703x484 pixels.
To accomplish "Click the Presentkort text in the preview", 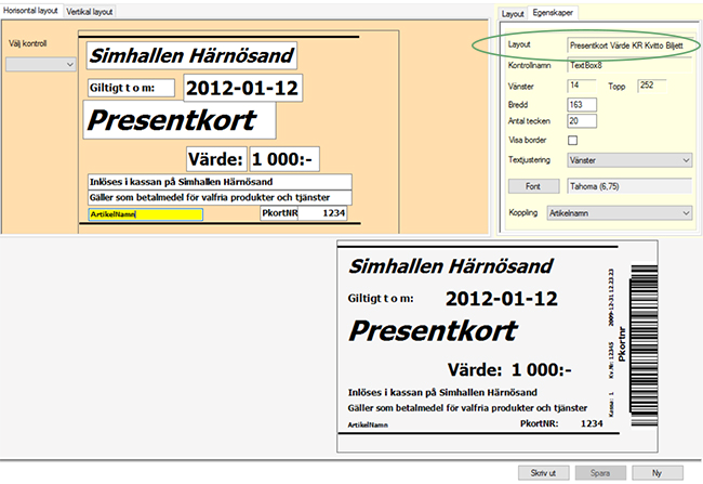I will [x=433, y=331].
